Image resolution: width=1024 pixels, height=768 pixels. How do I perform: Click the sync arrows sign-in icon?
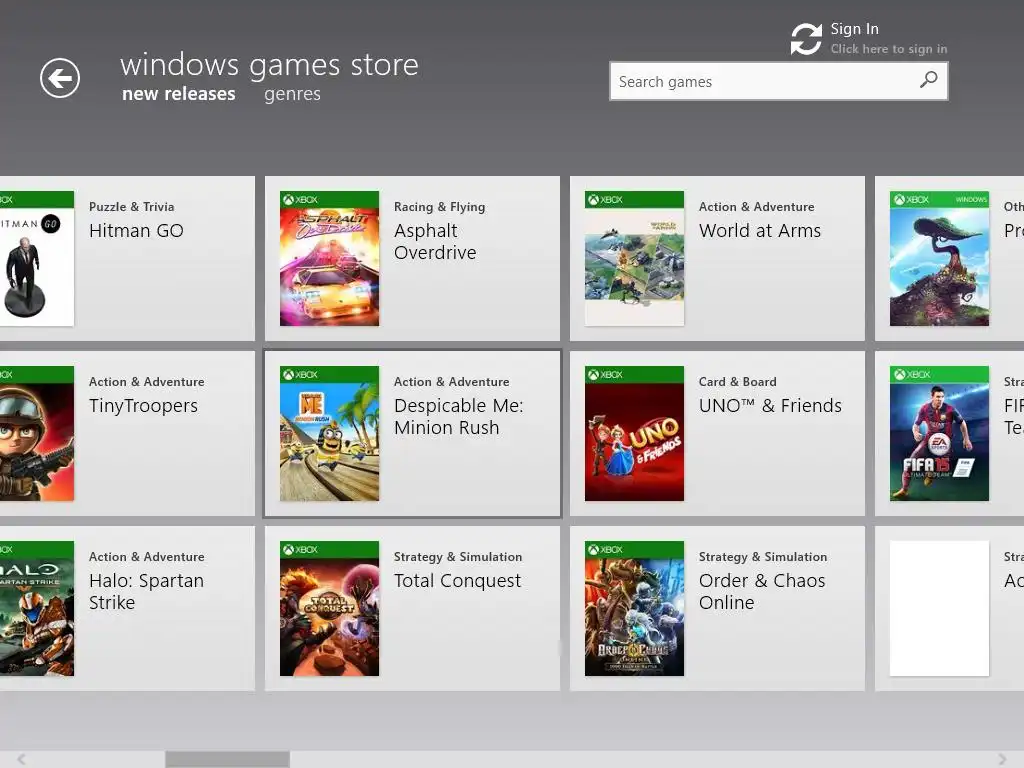[x=806, y=39]
